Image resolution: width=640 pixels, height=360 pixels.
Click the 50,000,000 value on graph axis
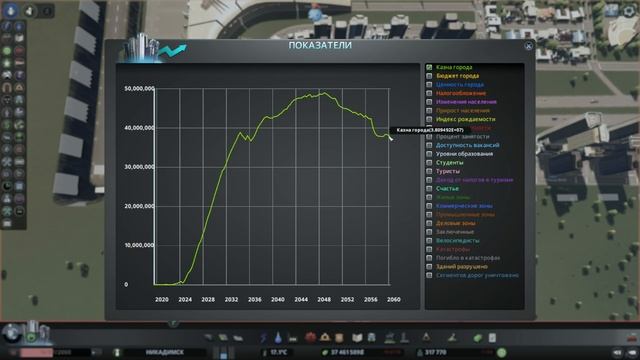pos(139,89)
